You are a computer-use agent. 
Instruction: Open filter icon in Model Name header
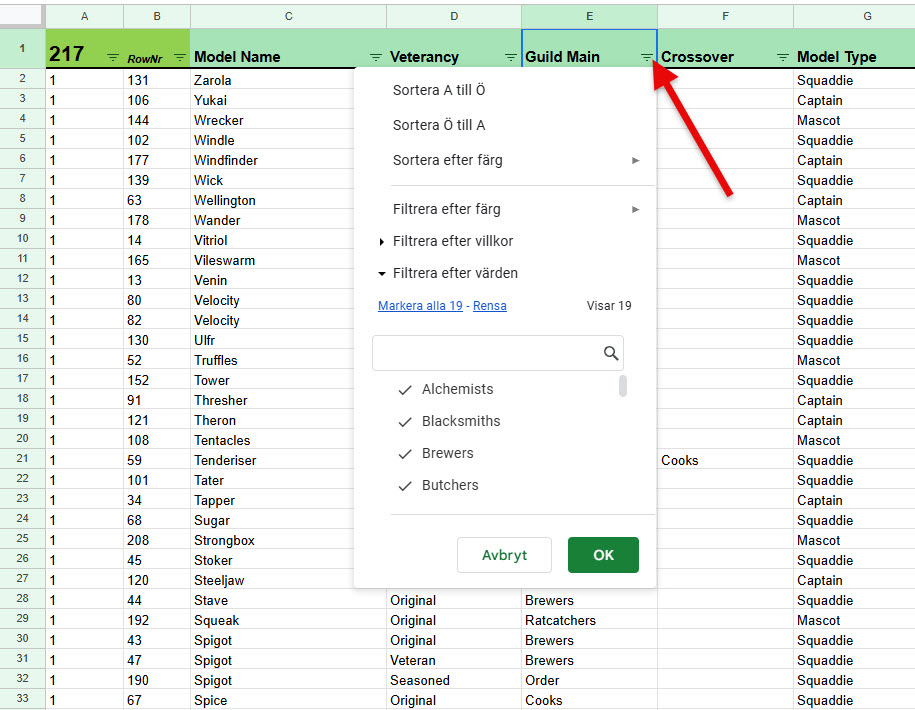point(376,57)
